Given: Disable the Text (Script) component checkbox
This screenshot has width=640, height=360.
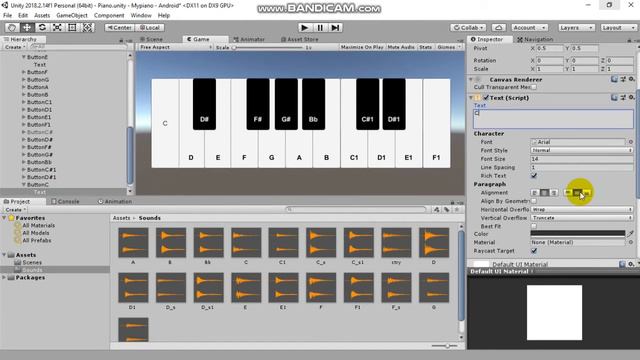Looking at the screenshot, I should (486, 98).
